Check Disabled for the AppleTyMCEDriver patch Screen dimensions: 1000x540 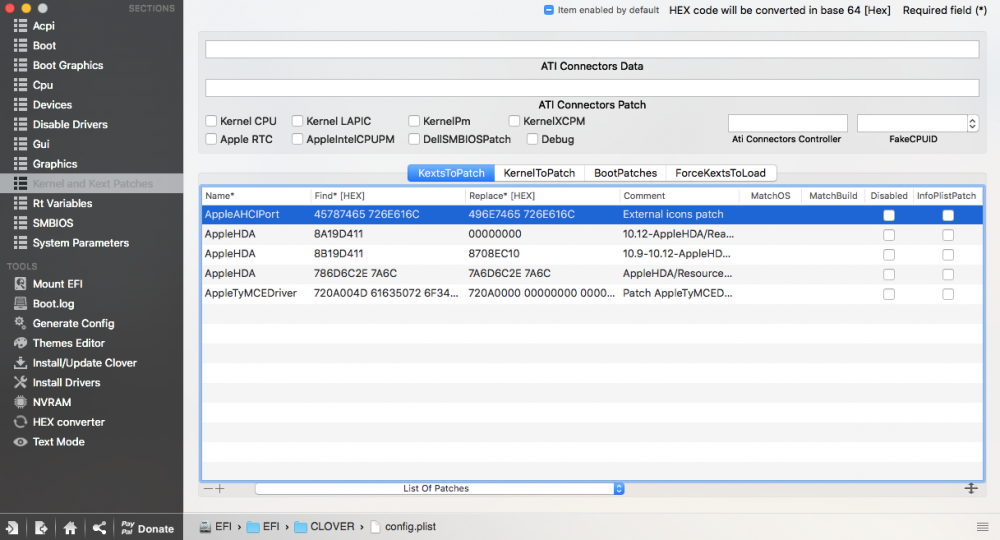coord(889,294)
